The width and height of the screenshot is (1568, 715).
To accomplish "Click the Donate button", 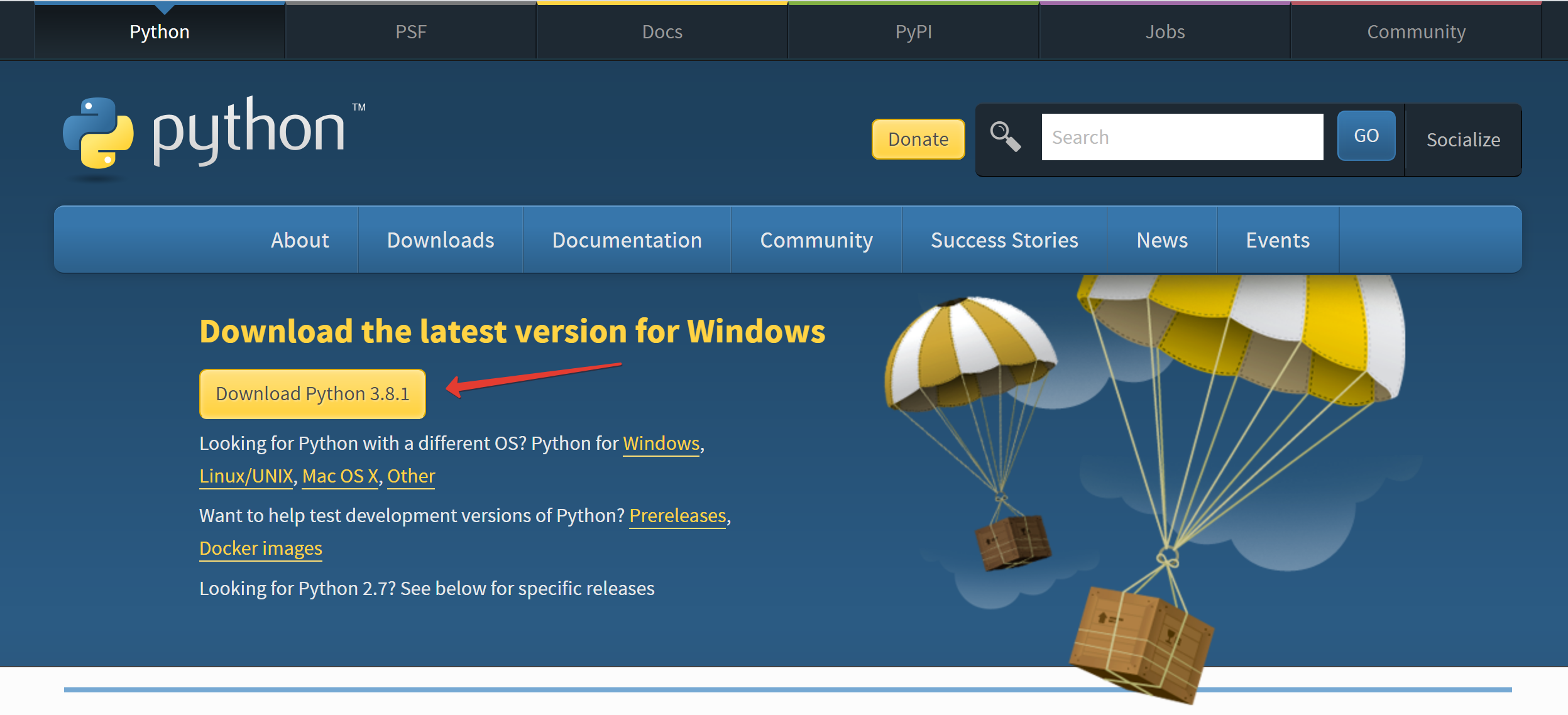I will coord(918,139).
